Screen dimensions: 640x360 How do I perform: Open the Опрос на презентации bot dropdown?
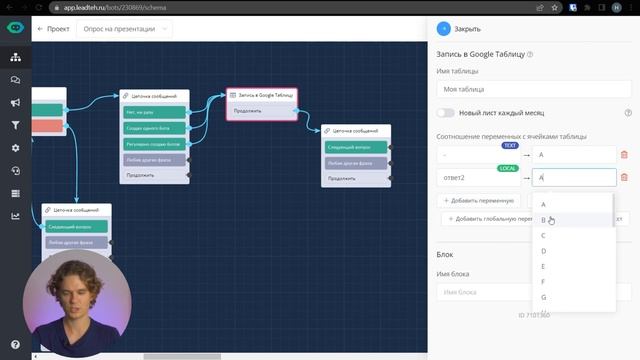click(124, 29)
